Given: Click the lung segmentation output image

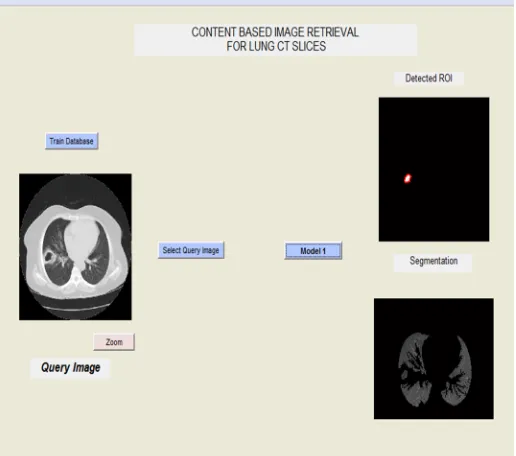Looking at the screenshot, I should tap(434, 359).
